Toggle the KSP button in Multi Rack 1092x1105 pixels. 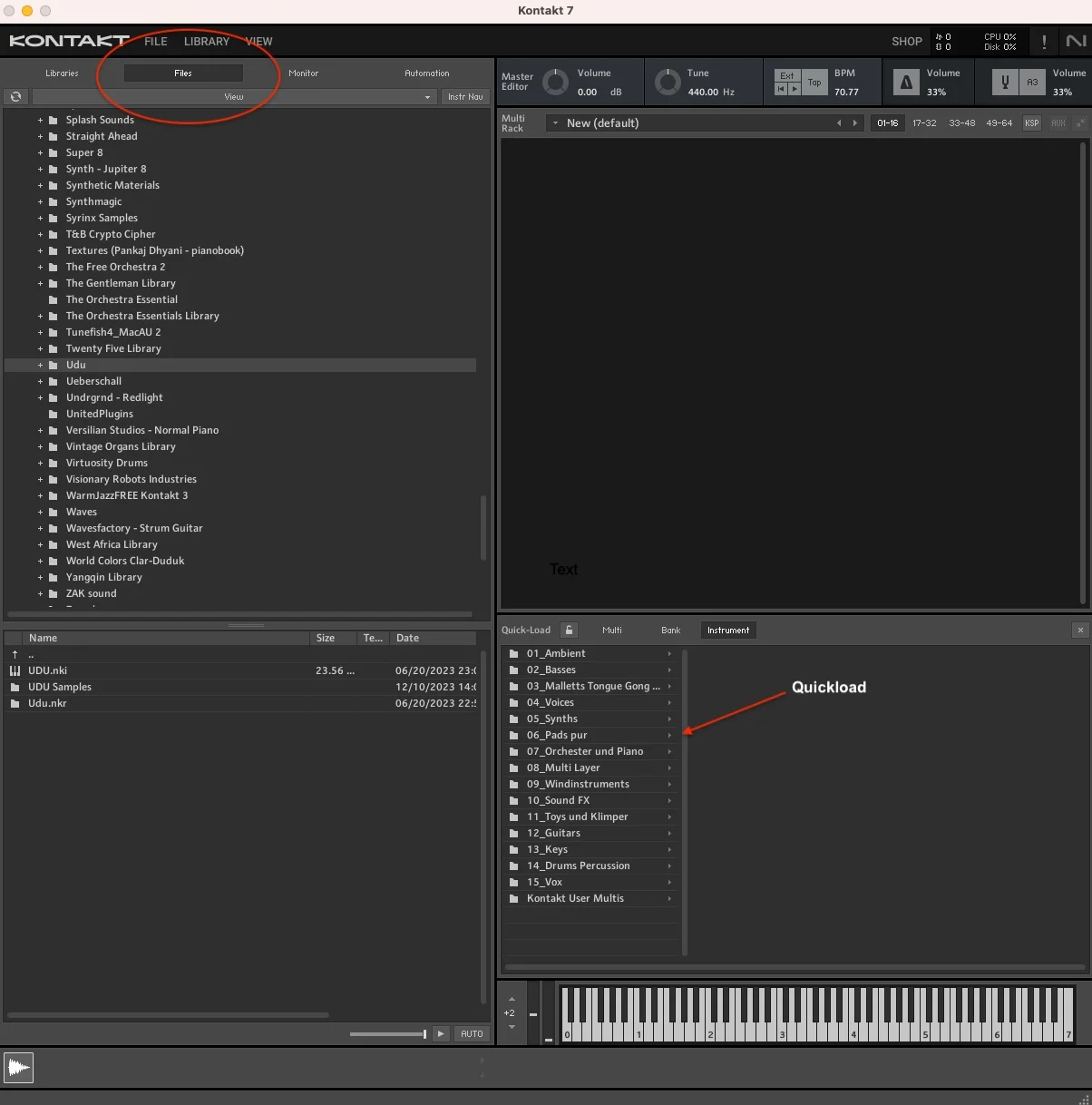(x=1032, y=123)
